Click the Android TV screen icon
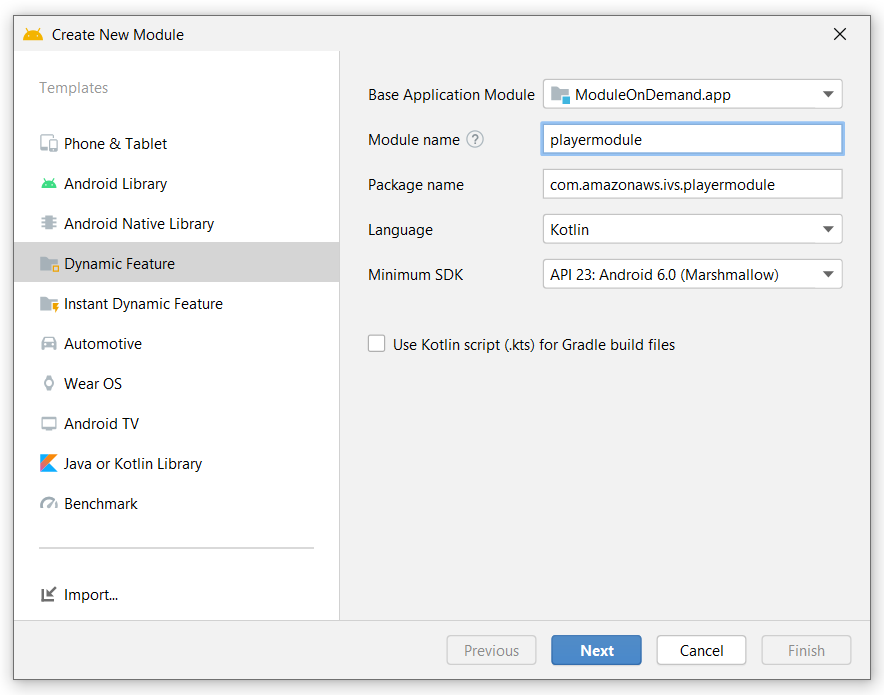This screenshot has width=884, height=695. tap(49, 423)
